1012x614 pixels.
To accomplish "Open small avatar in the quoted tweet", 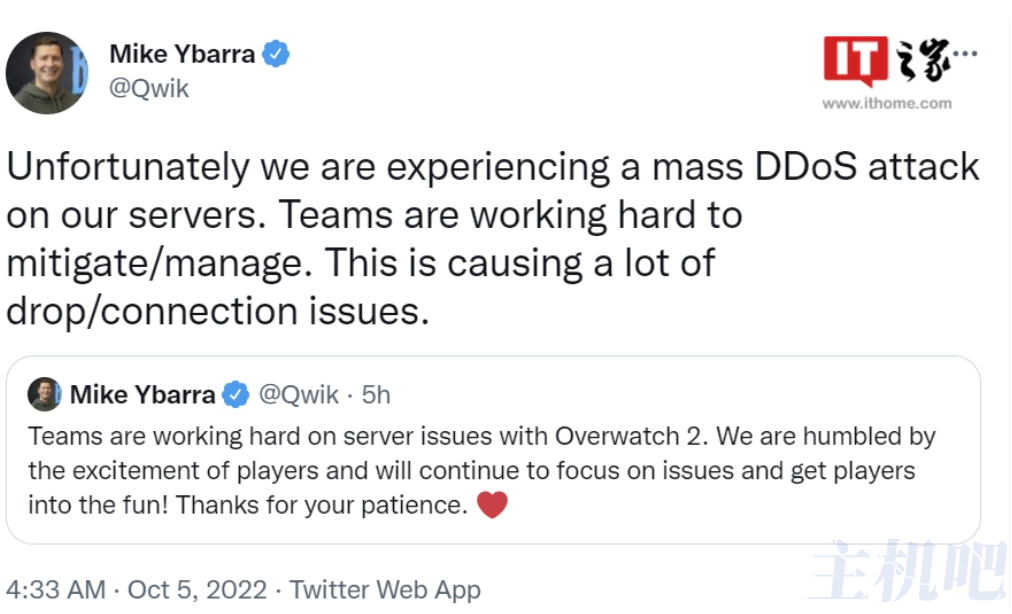I will click(x=45, y=394).
